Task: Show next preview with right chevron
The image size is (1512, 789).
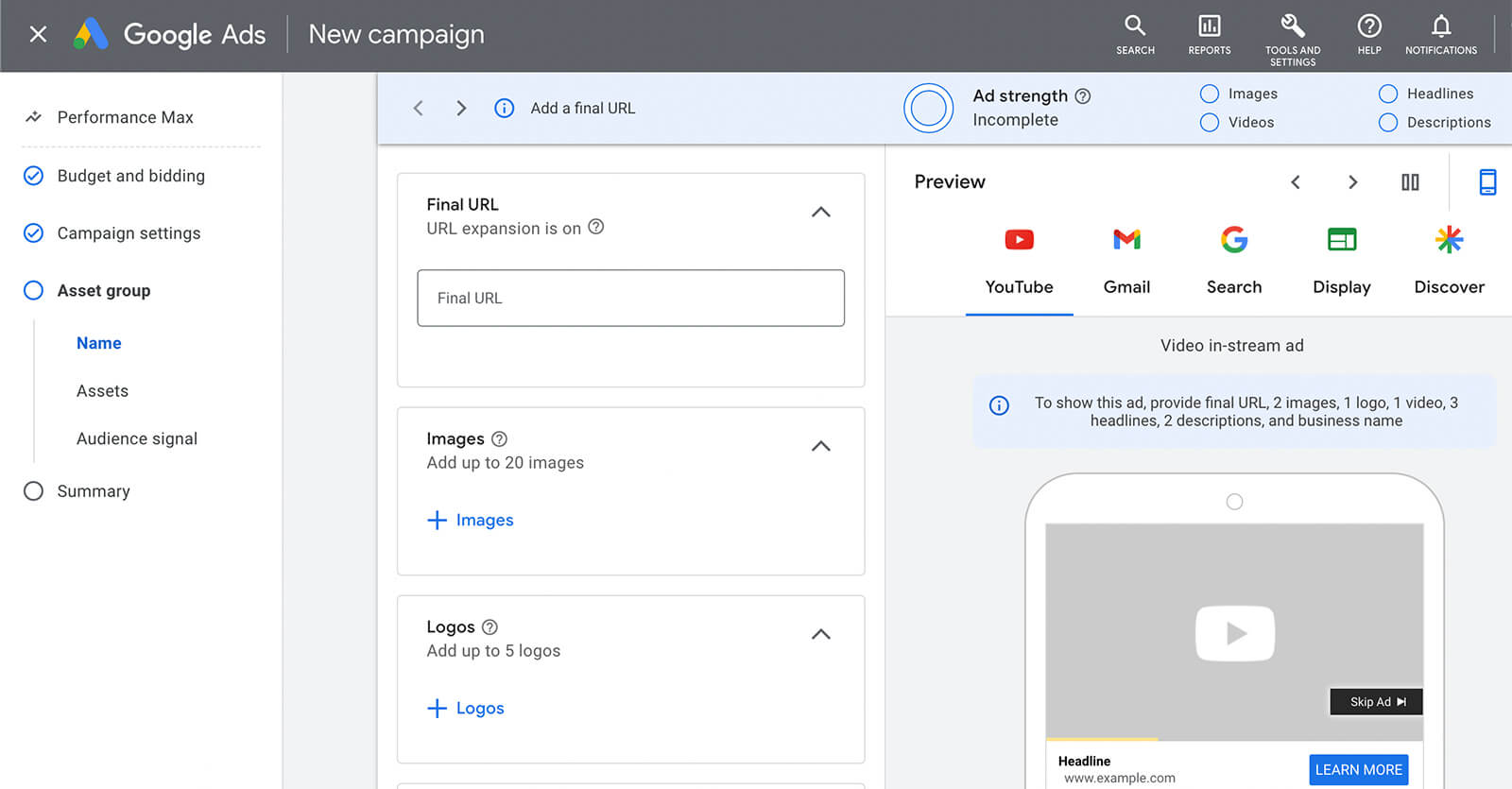Action: tap(1352, 182)
